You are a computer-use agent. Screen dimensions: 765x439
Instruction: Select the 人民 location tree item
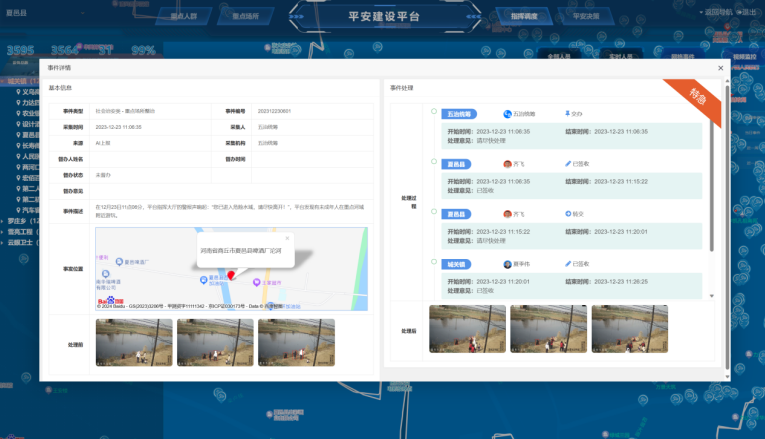(x=27, y=156)
